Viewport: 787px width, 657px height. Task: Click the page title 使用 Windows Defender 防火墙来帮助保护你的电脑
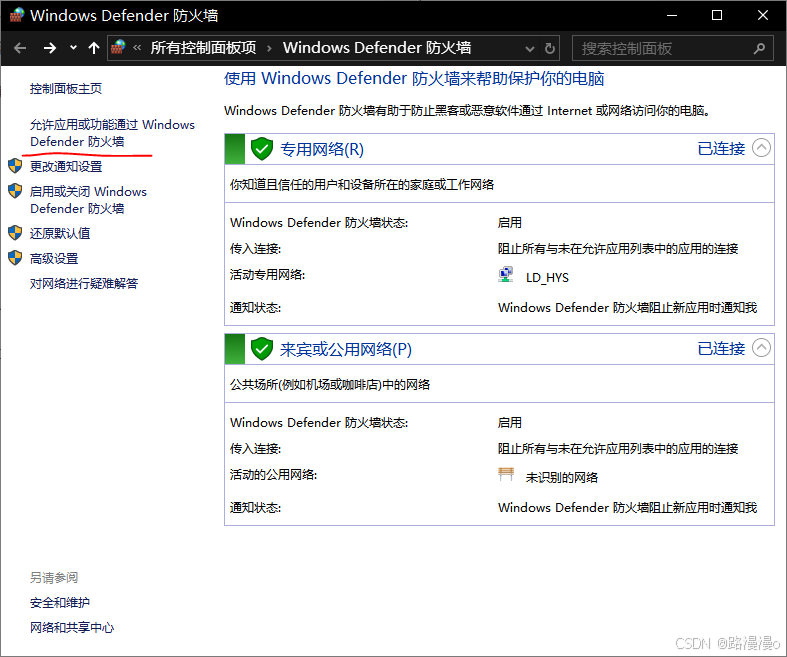(x=414, y=78)
